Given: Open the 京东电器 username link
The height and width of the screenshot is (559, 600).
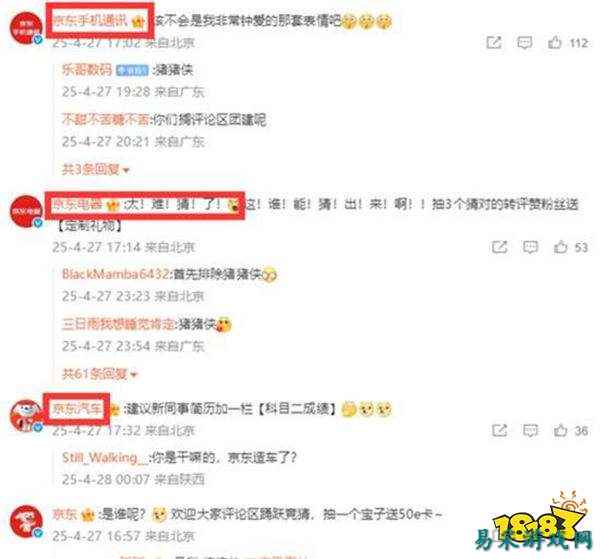Looking at the screenshot, I should pyautogui.click(x=77, y=204).
